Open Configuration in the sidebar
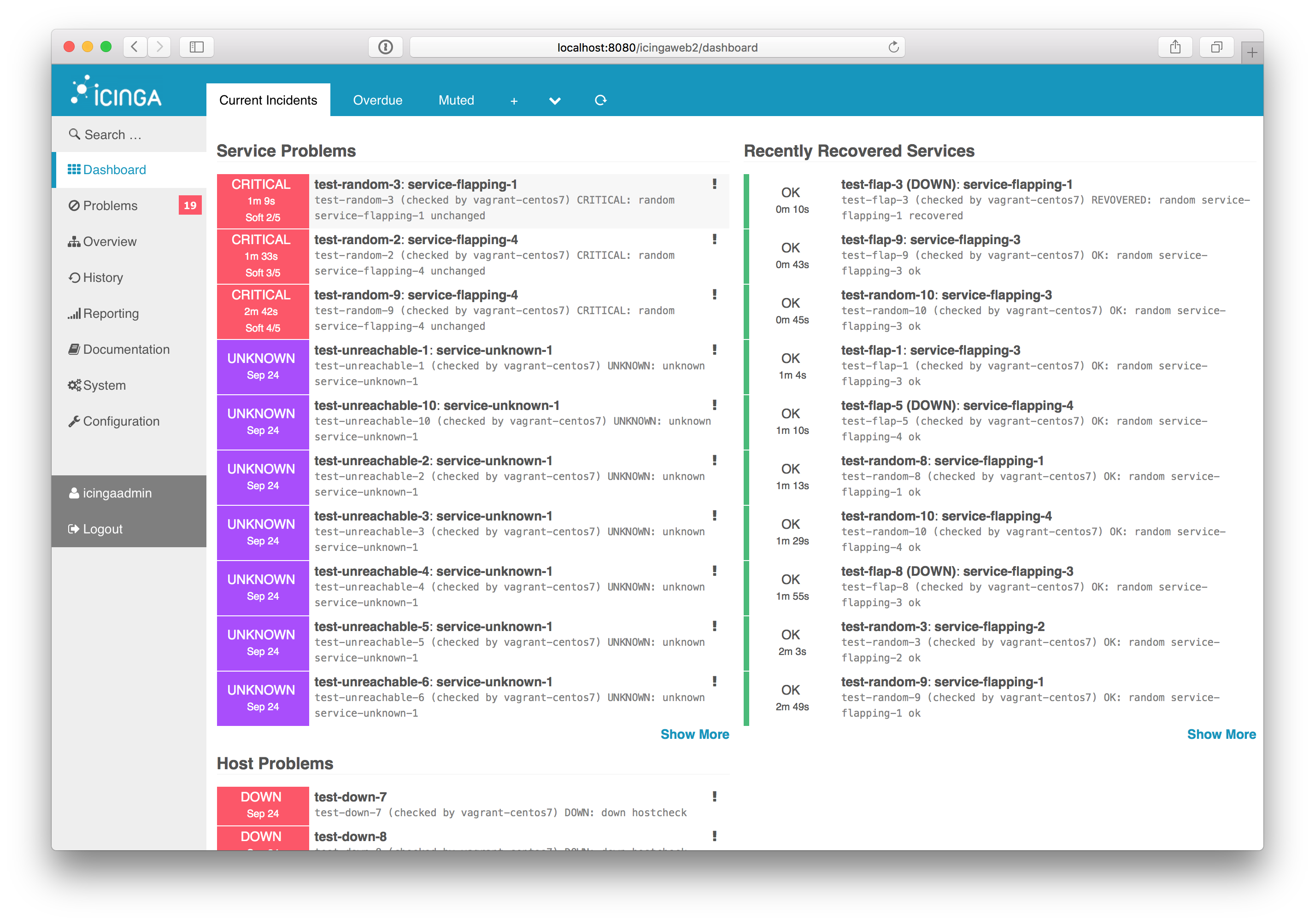This screenshot has height=924, width=1315. click(121, 421)
